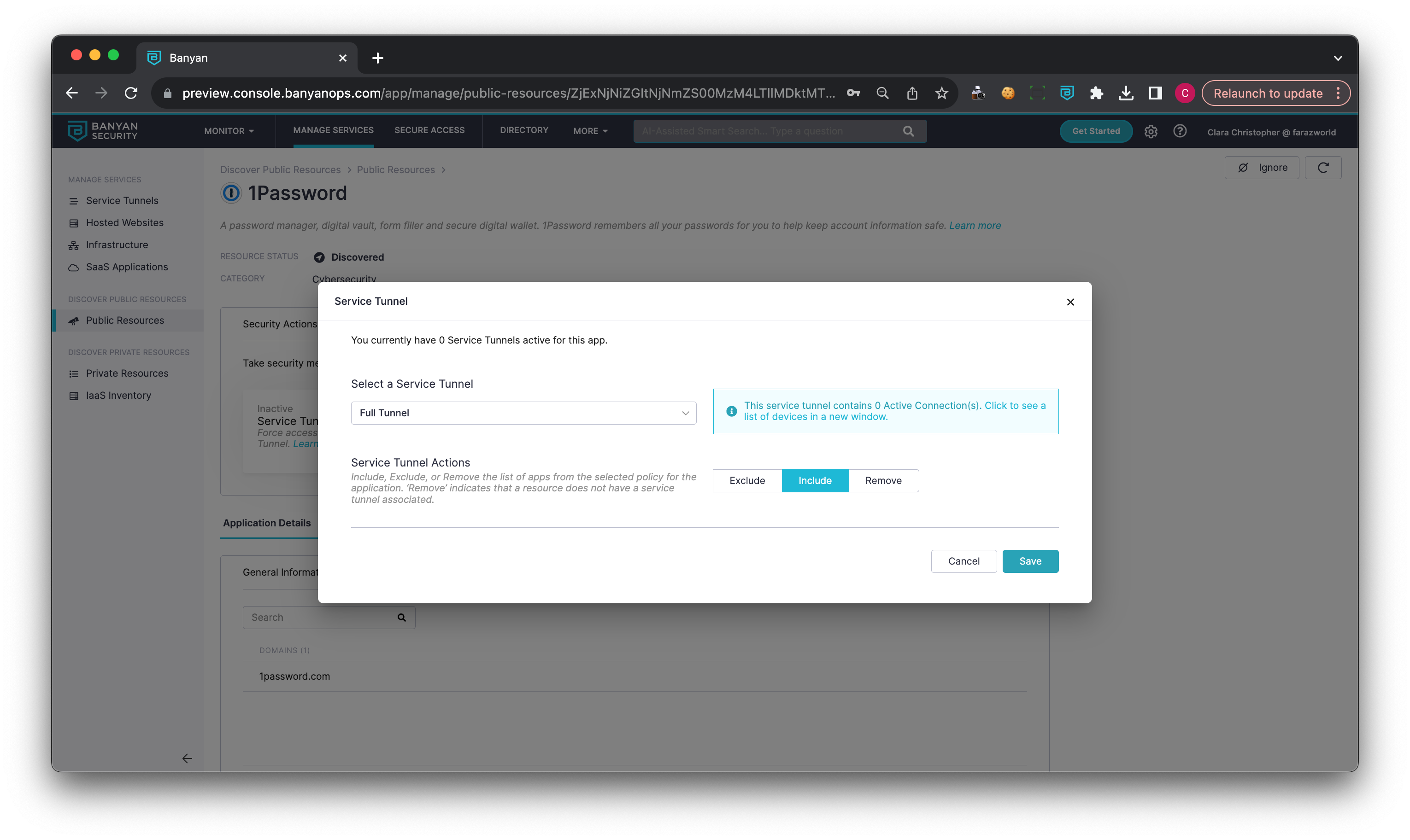The height and width of the screenshot is (840, 1410).
Task: Select the Include action option
Action: [814, 481]
